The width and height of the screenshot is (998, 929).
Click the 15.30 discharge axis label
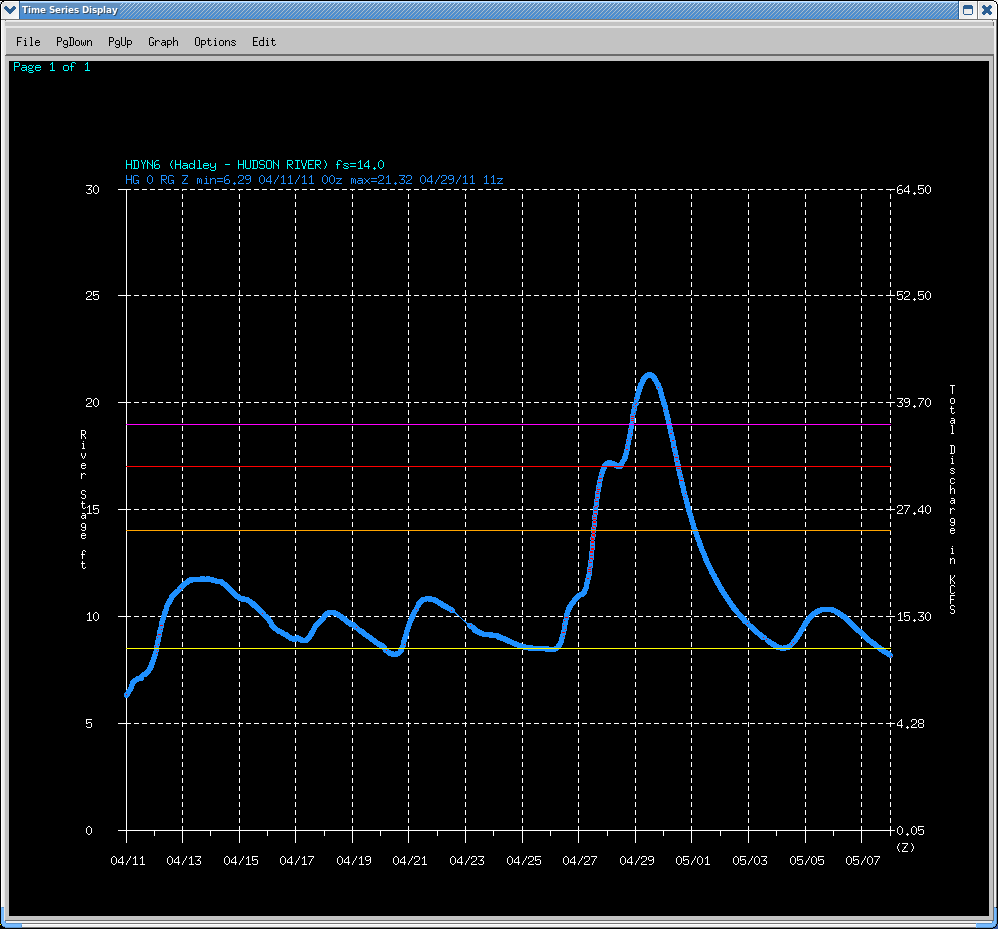click(913, 616)
